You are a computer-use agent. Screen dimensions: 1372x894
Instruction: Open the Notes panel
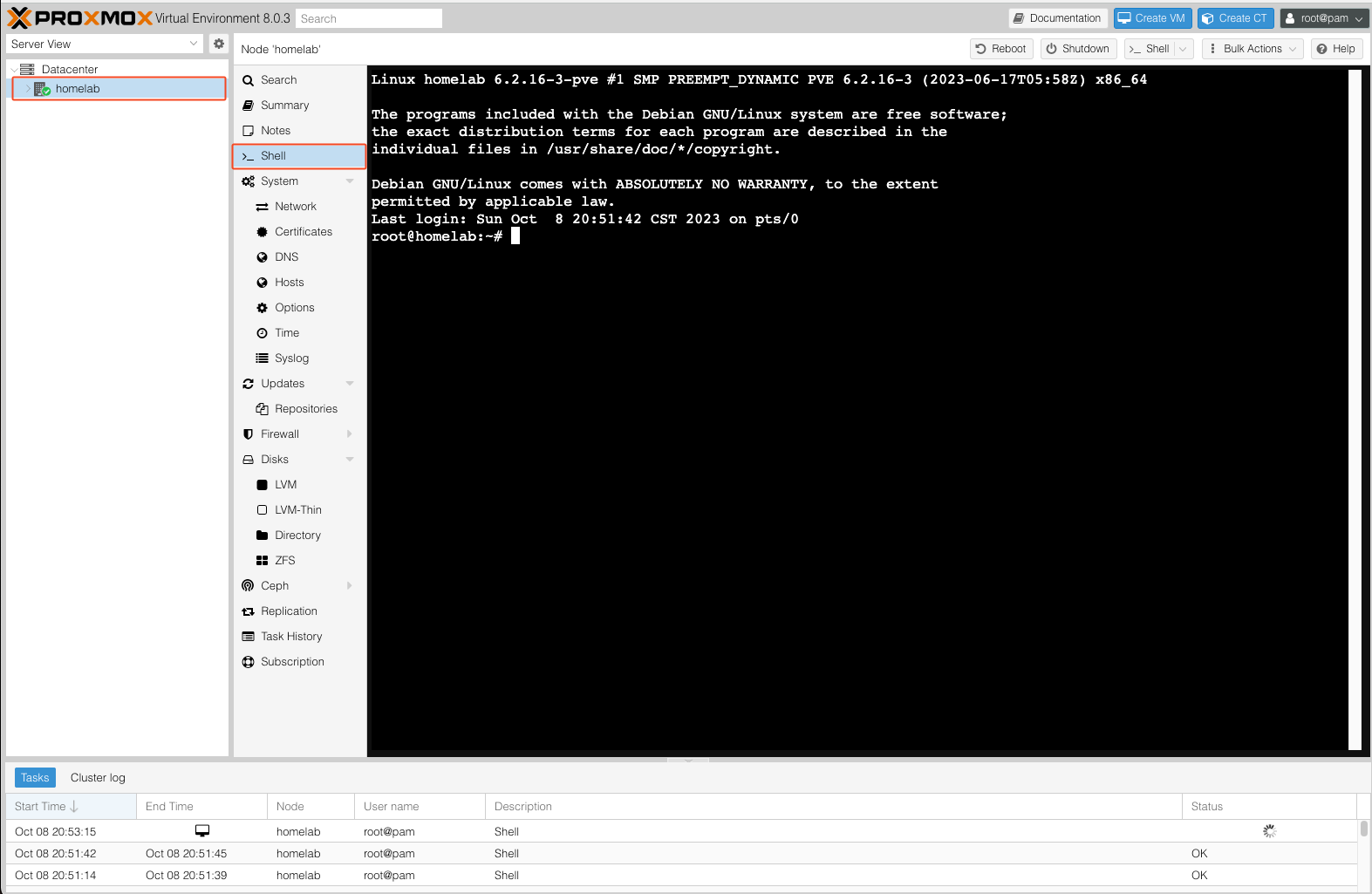299,130
